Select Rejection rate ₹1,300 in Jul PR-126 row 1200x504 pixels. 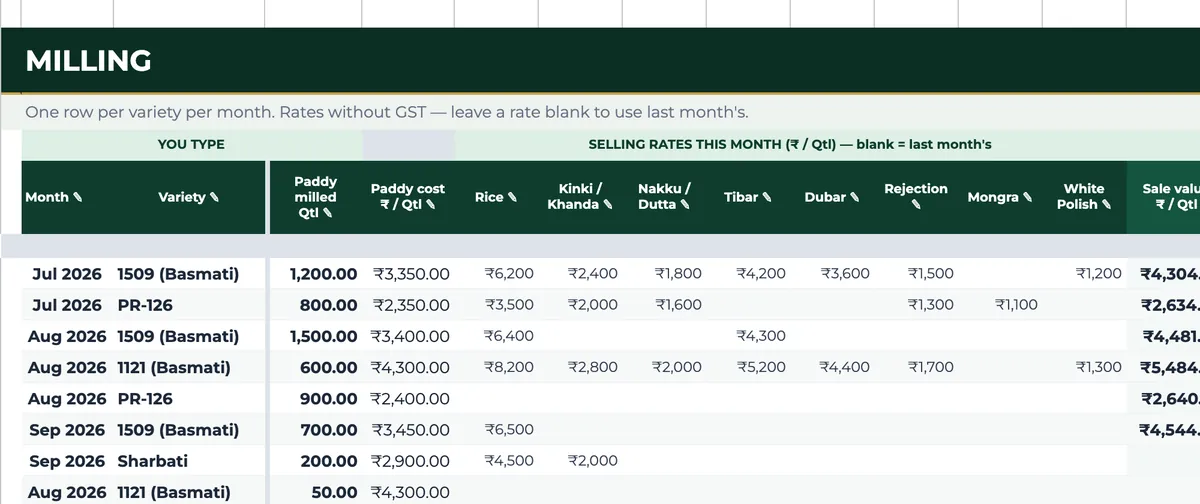(930, 305)
